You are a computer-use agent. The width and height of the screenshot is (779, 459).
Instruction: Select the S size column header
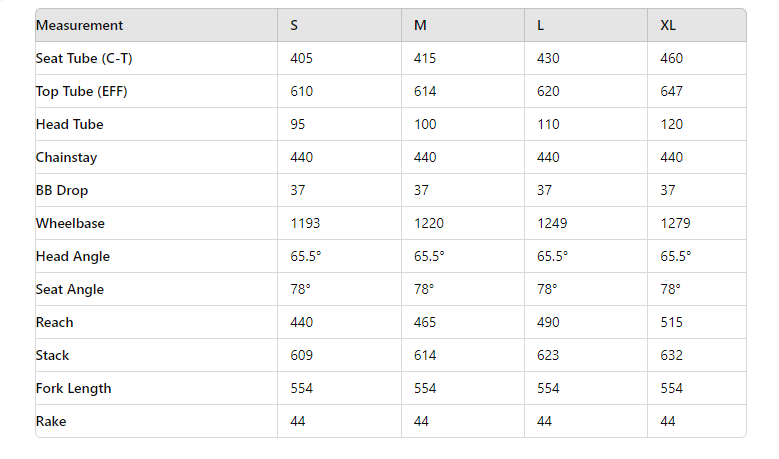[294, 26]
